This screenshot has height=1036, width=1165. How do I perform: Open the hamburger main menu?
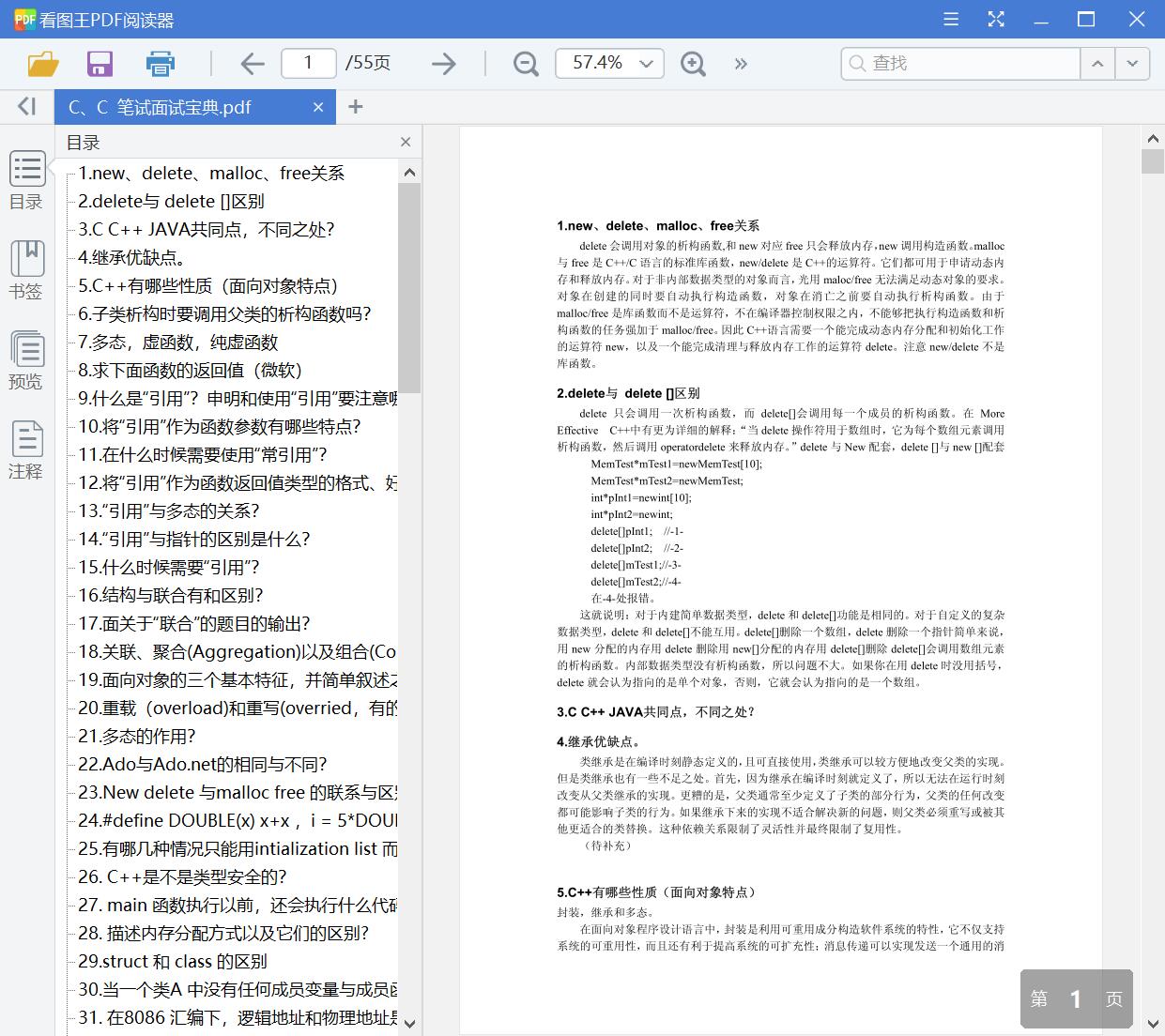click(950, 19)
